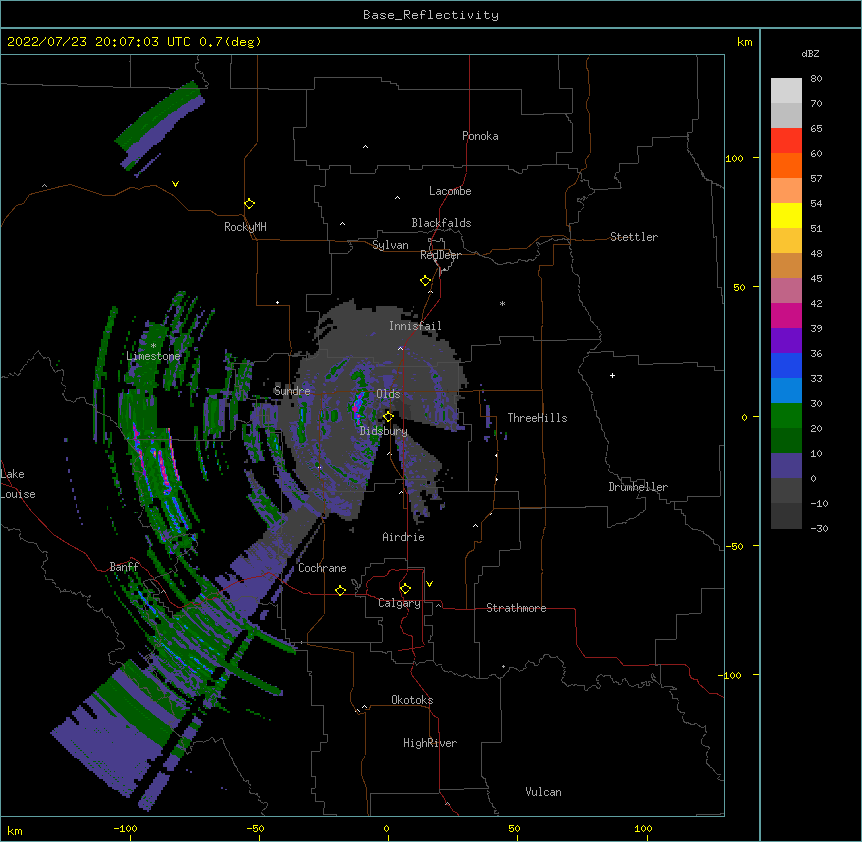This screenshot has height=842, width=862.
Task: Select the violet 36-39 dBZ legend swatch
Action: (x=786, y=341)
